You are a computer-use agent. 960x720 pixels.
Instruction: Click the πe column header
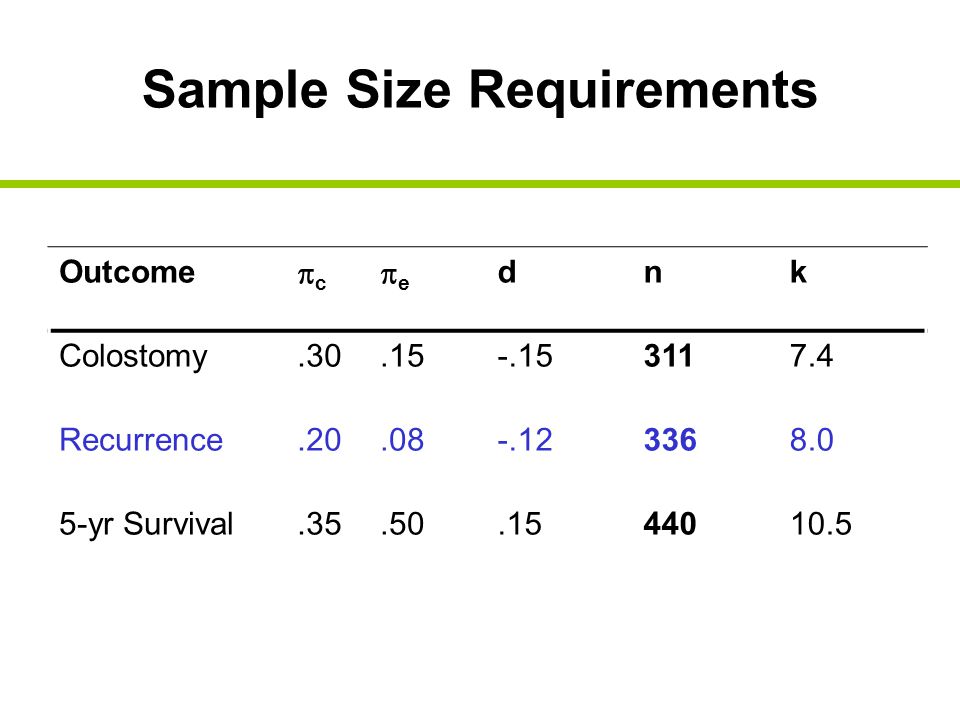[395, 277]
